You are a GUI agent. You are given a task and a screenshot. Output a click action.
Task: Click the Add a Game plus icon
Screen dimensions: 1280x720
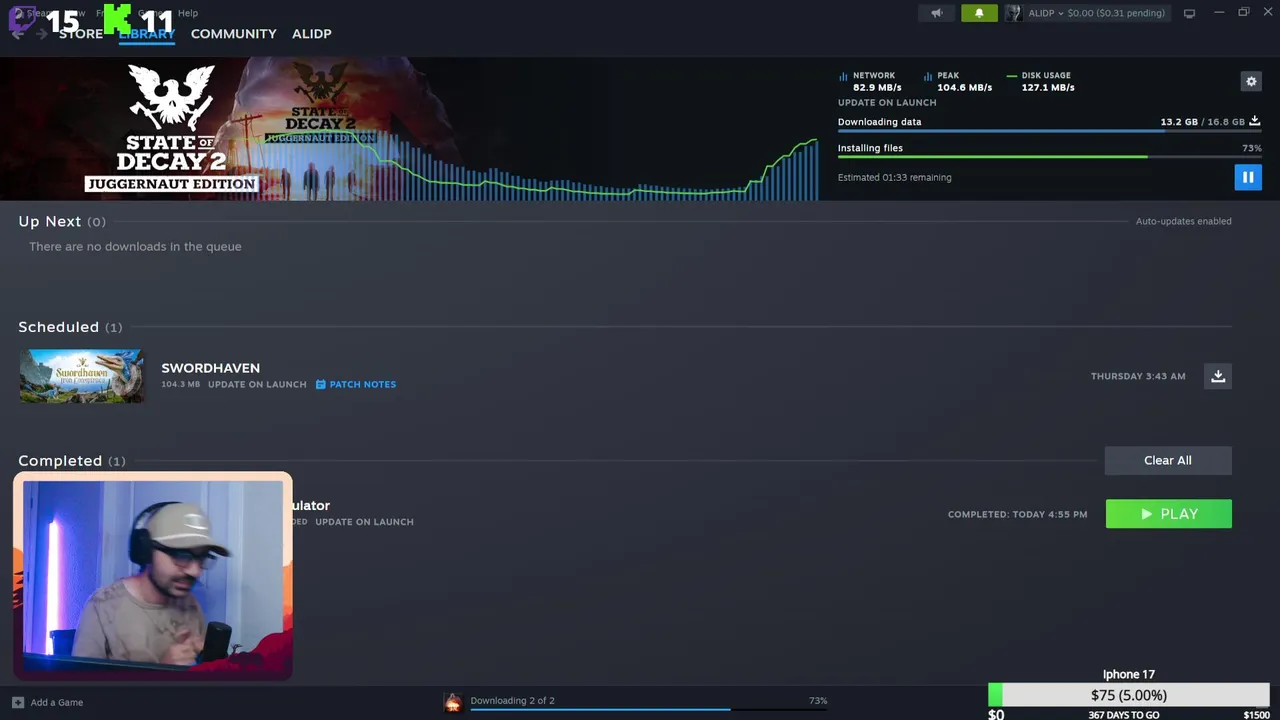(17, 702)
